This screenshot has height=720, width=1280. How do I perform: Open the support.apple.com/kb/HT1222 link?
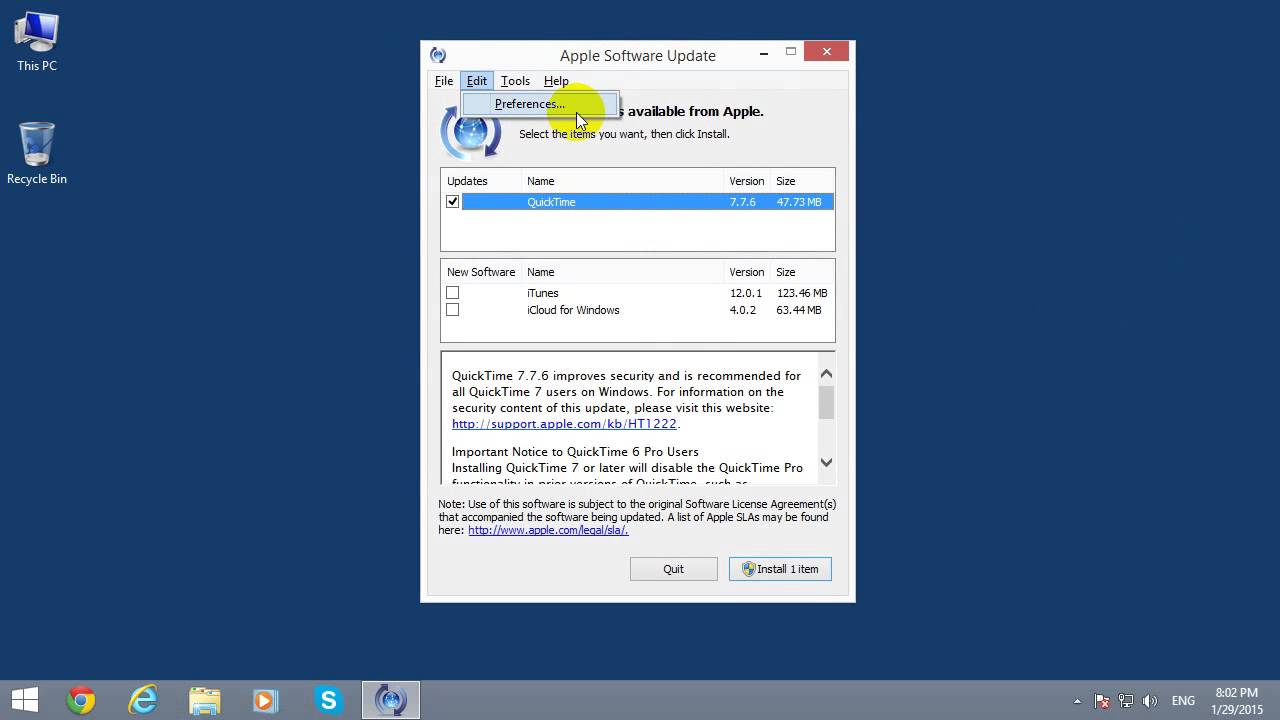(564, 424)
